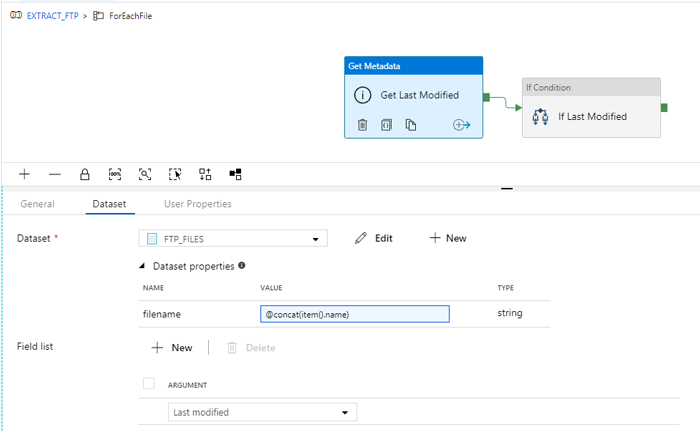Open the Last modified argument dropdown
Image resolution: width=700 pixels, height=431 pixels.
pyautogui.click(x=262, y=412)
